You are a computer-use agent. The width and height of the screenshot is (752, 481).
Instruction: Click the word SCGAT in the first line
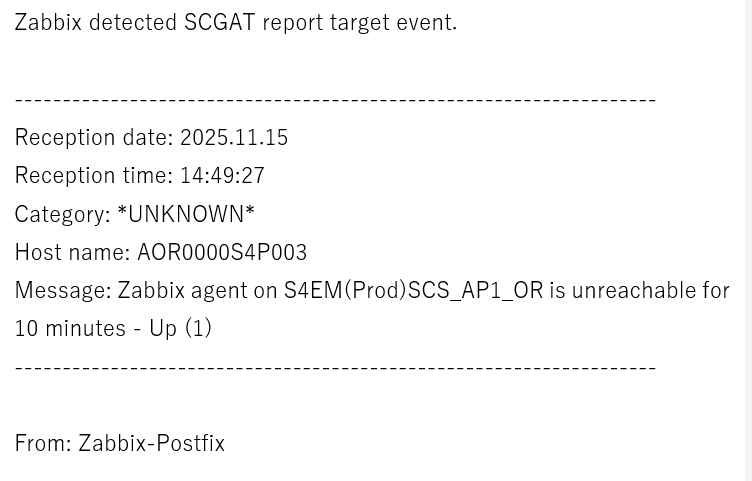[x=219, y=22]
